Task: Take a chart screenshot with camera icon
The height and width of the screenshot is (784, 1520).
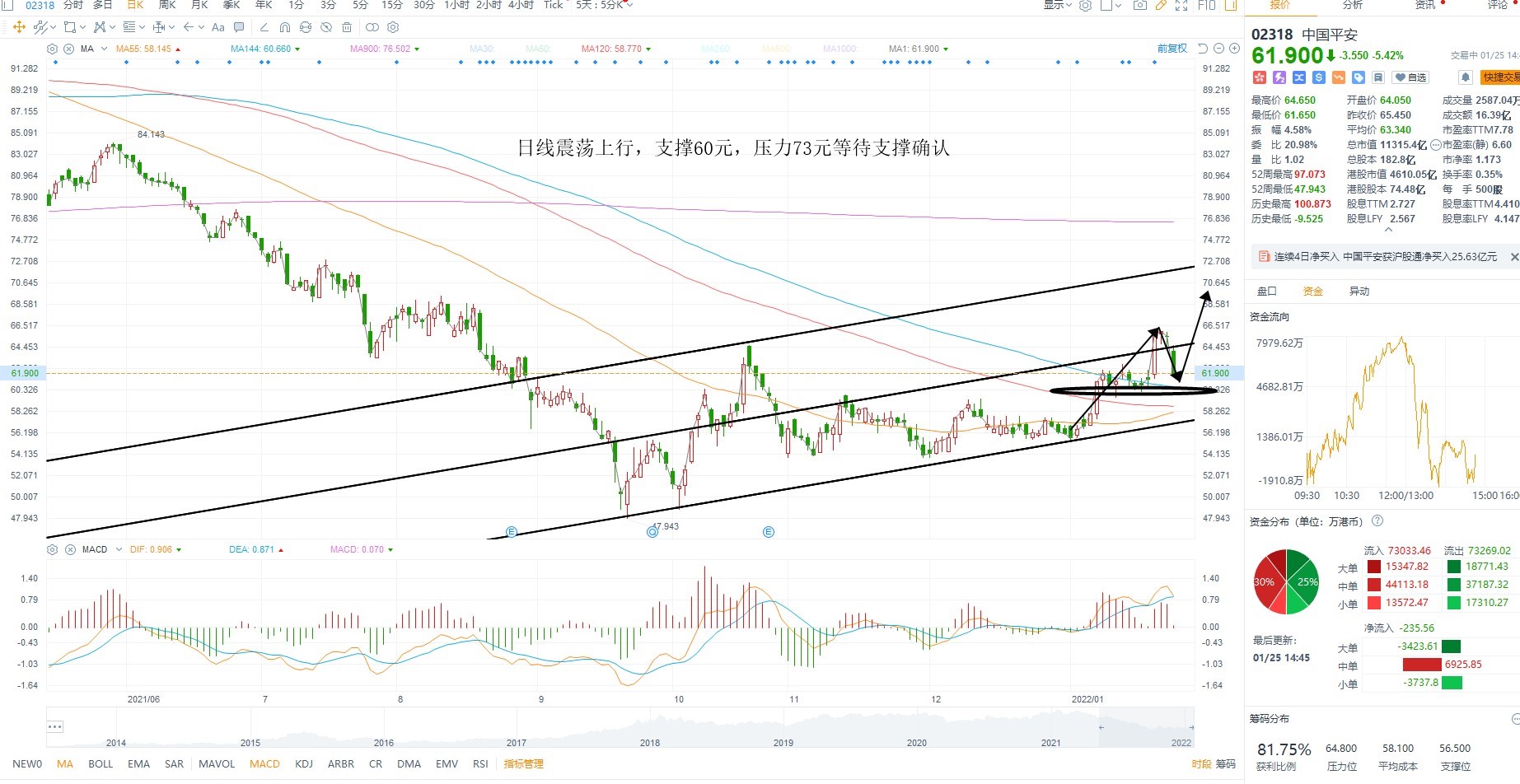Action: pyautogui.click(x=1140, y=5)
